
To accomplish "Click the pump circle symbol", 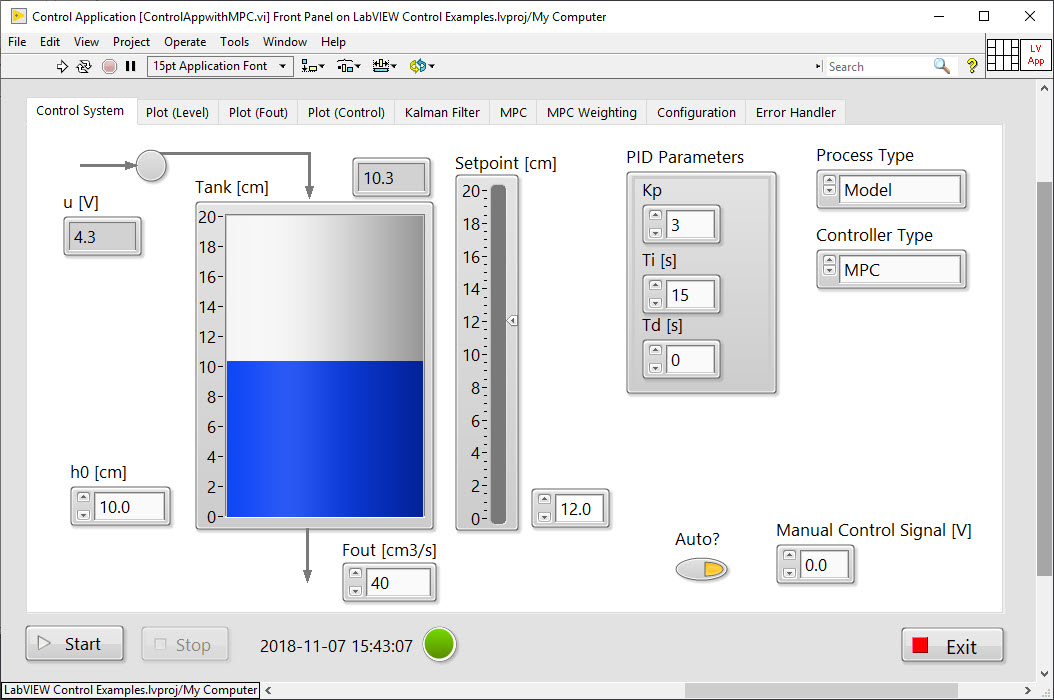I will 151,165.
